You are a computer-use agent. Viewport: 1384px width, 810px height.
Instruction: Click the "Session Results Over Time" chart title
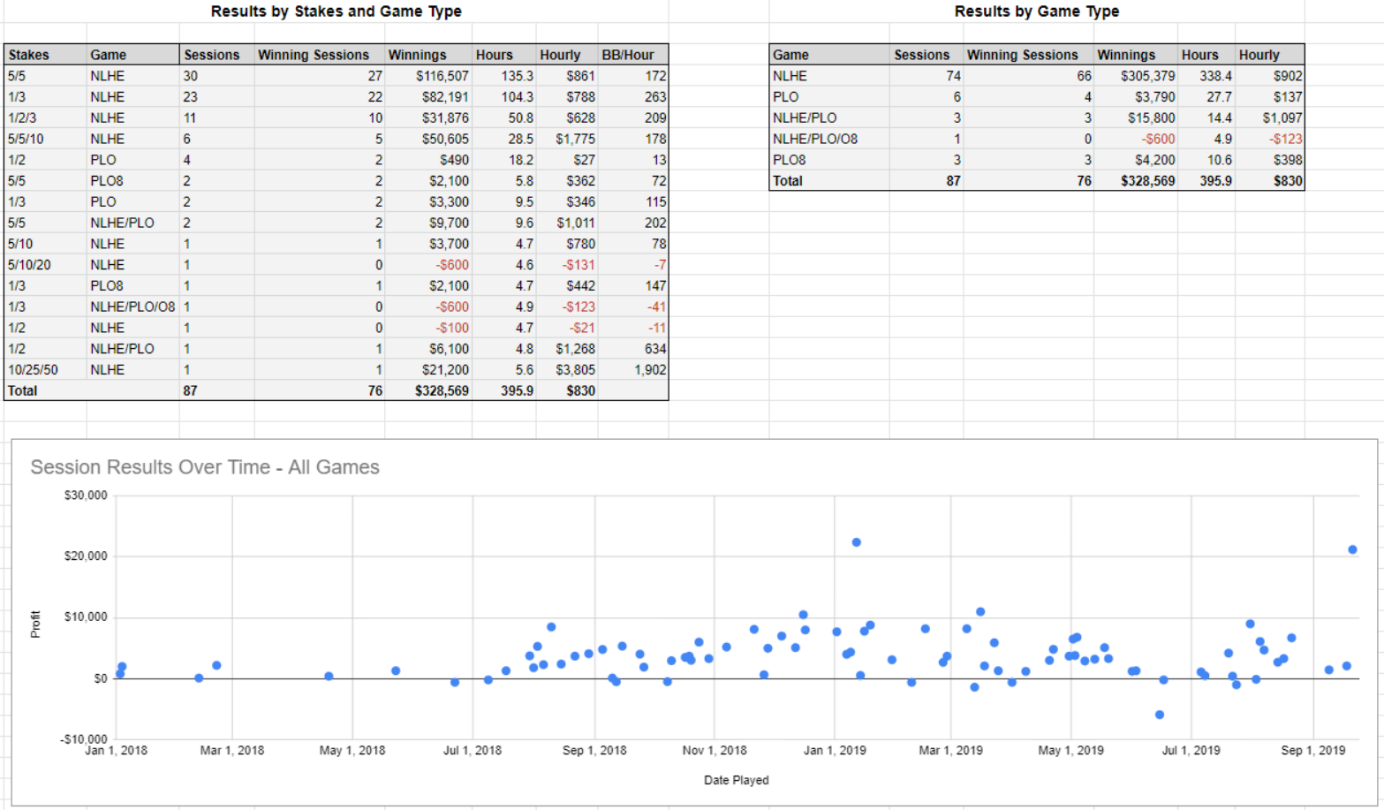[x=205, y=467]
